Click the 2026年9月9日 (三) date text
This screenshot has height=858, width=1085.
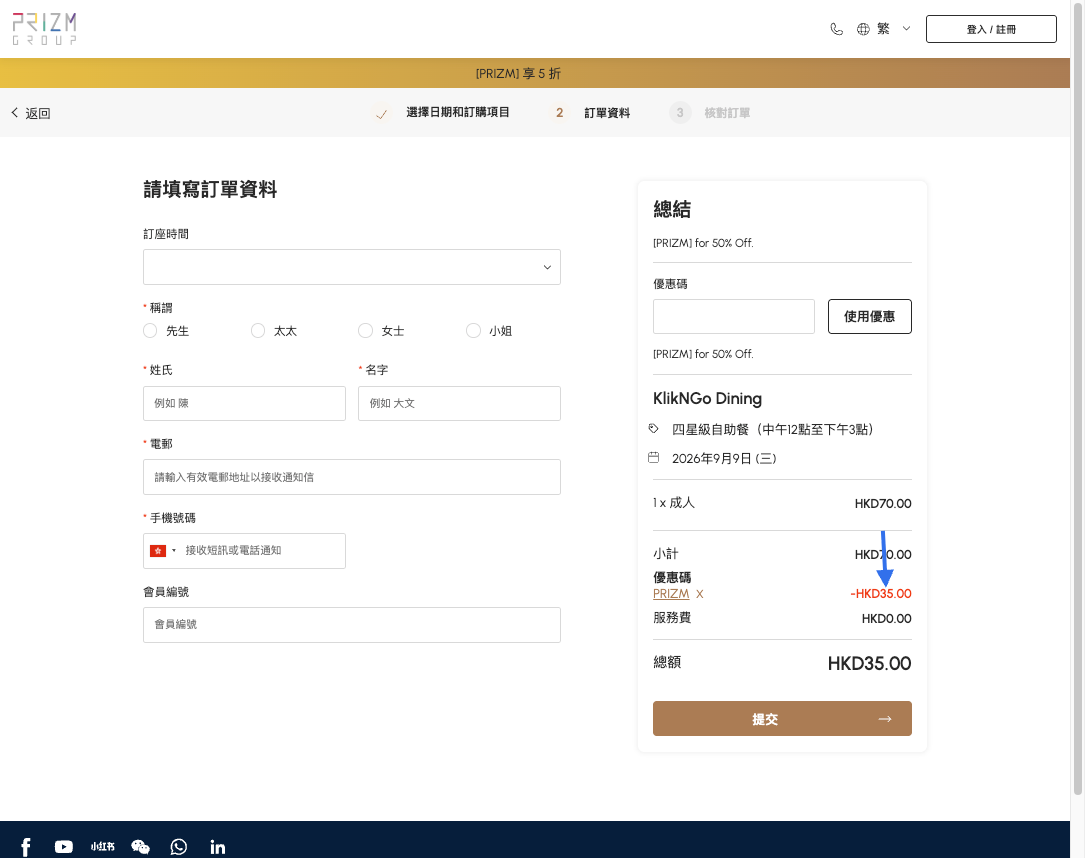(724, 458)
